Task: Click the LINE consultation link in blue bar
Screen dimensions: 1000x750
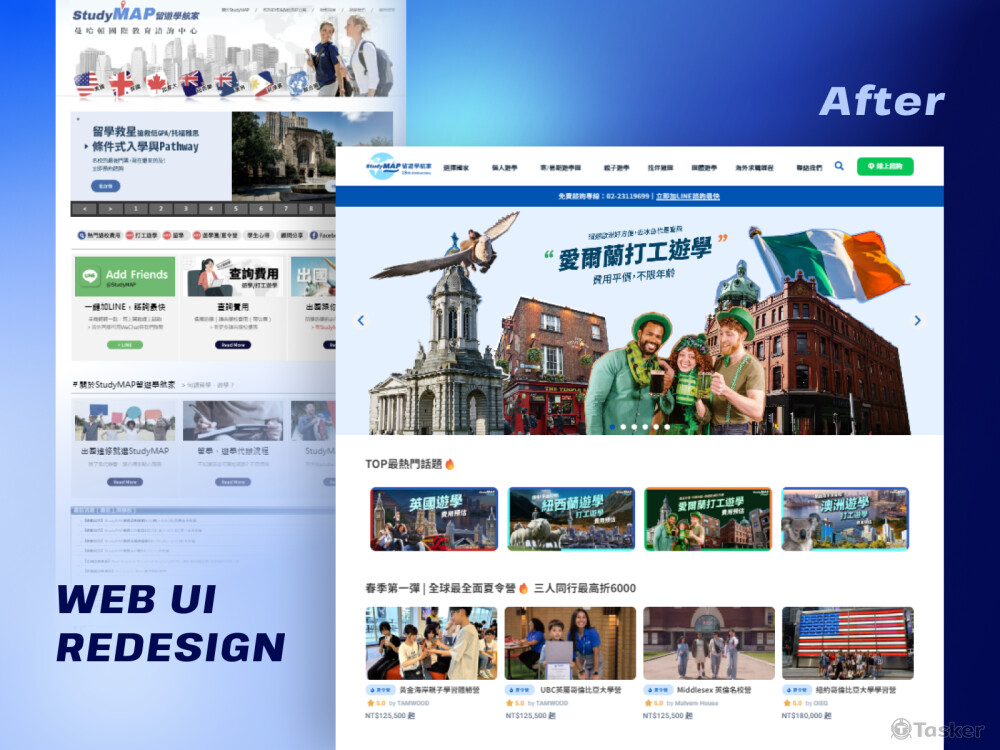Action: [x=688, y=196]
